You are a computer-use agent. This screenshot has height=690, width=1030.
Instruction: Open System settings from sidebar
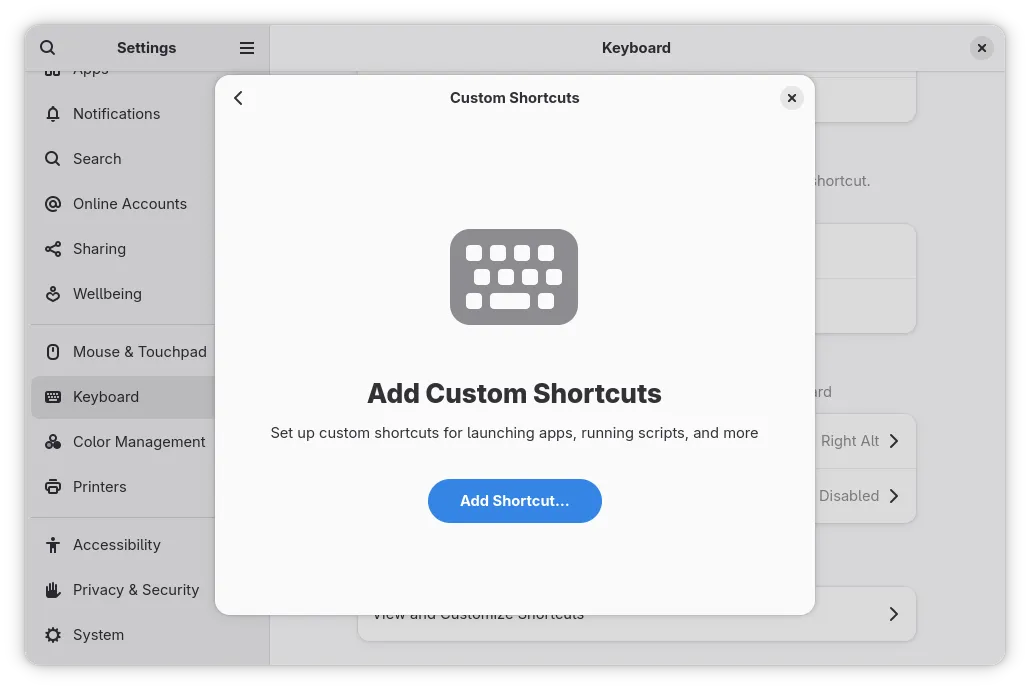point(98,635)
